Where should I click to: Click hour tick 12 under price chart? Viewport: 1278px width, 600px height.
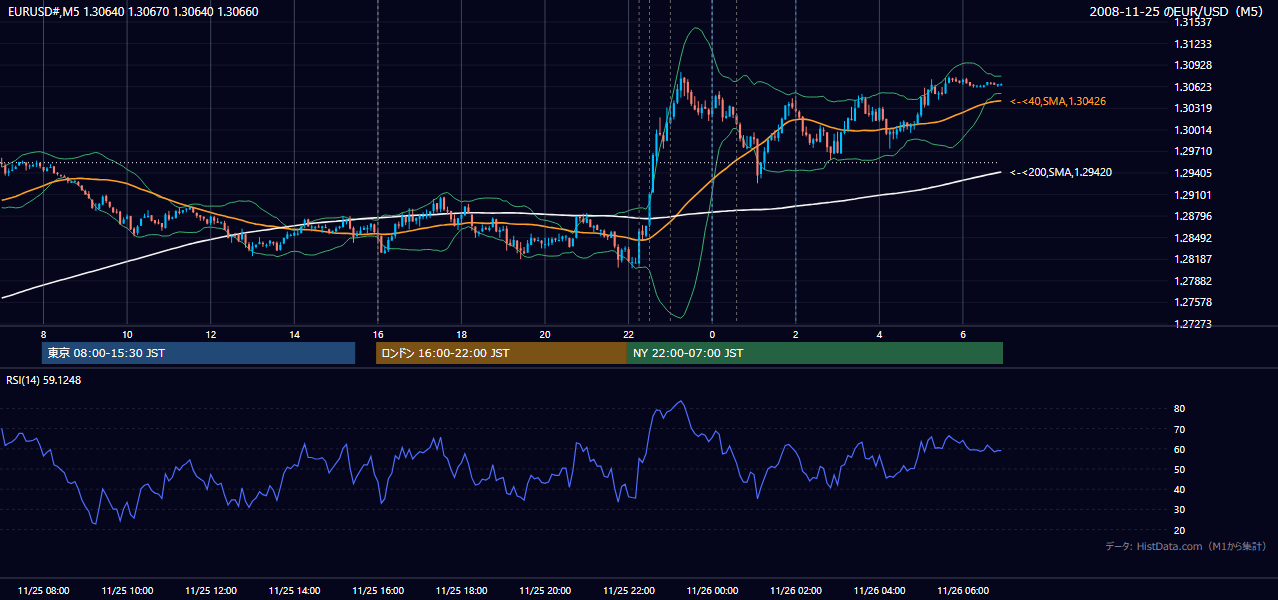(211, 334)
